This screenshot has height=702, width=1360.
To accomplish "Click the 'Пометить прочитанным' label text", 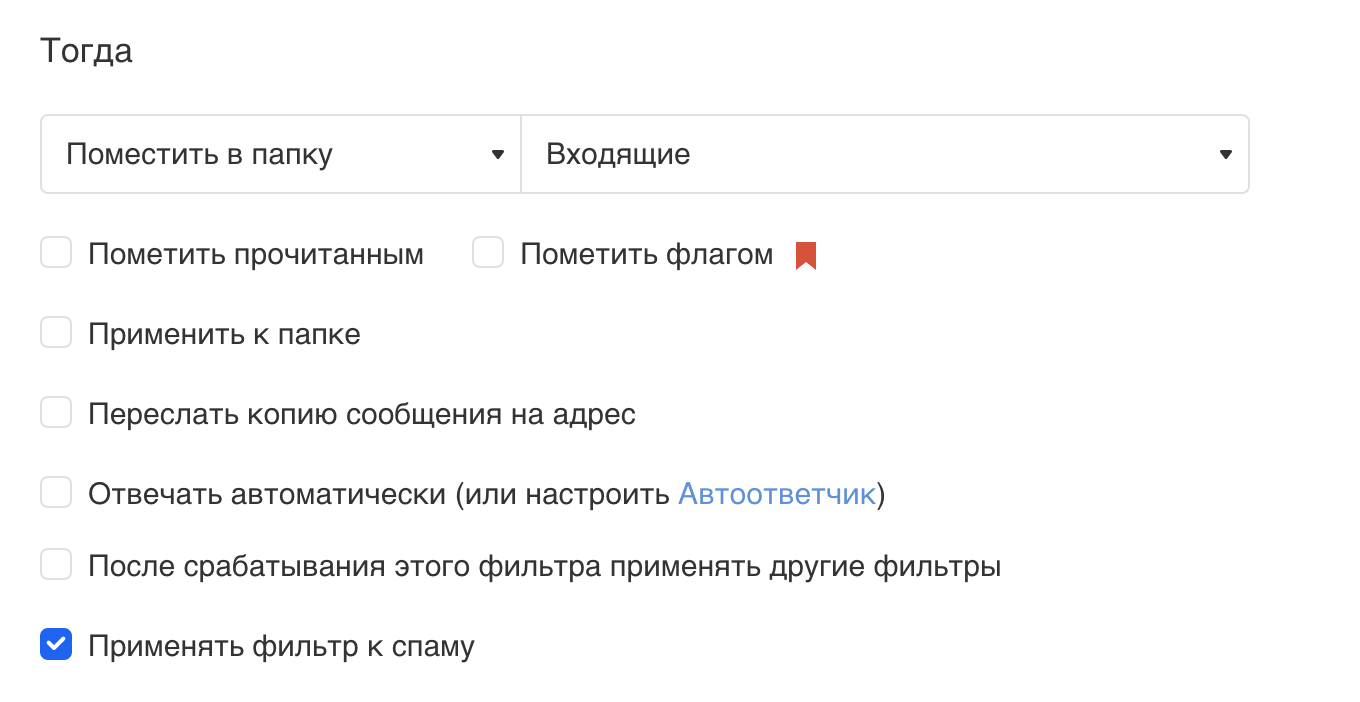I will [x=256, y=255].
